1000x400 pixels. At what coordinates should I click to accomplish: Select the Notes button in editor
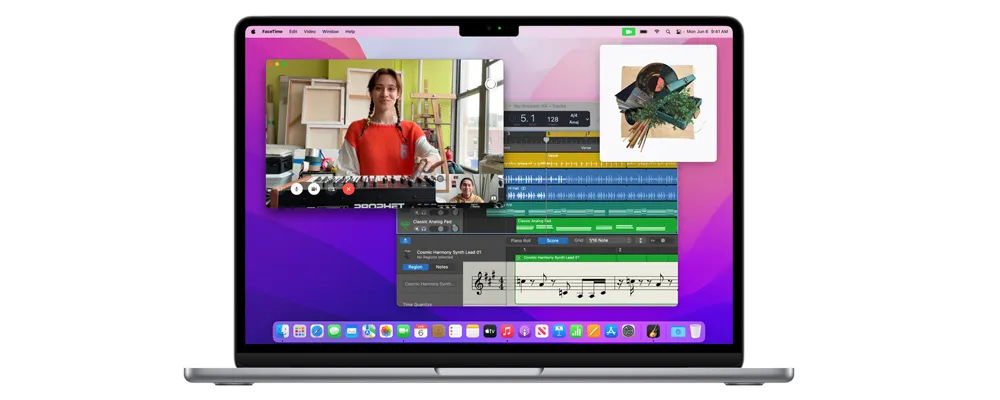441,267
